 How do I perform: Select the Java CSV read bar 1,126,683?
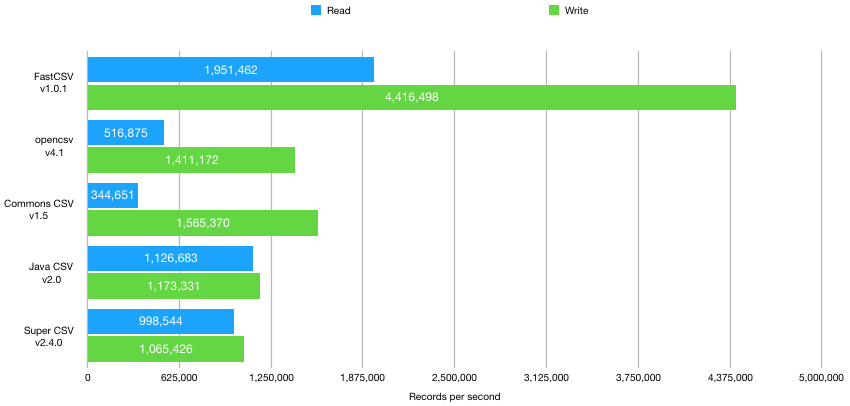170,258
